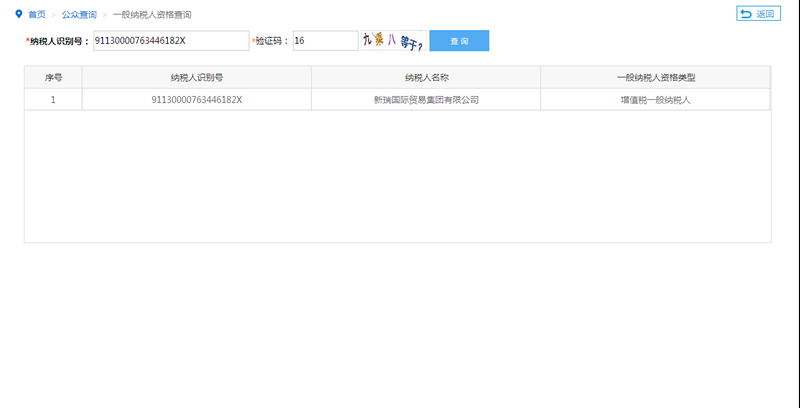Click the 纳税人名称 column header
This screenshot has width=800, height=408.
click(x=426, y=77)
